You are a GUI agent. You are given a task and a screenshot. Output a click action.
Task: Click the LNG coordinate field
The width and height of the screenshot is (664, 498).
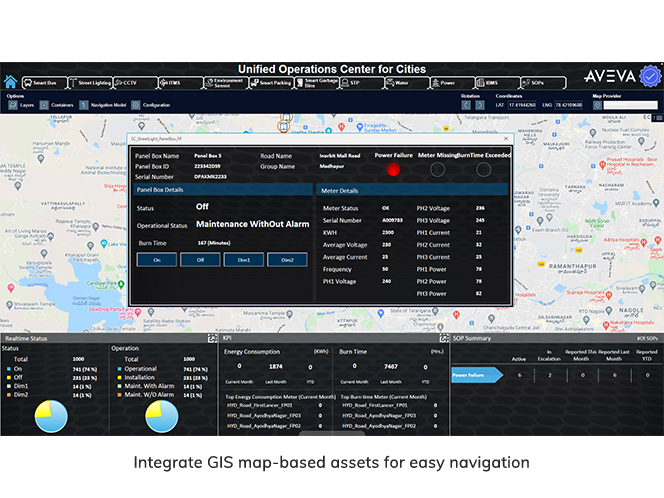coord(568,105)
